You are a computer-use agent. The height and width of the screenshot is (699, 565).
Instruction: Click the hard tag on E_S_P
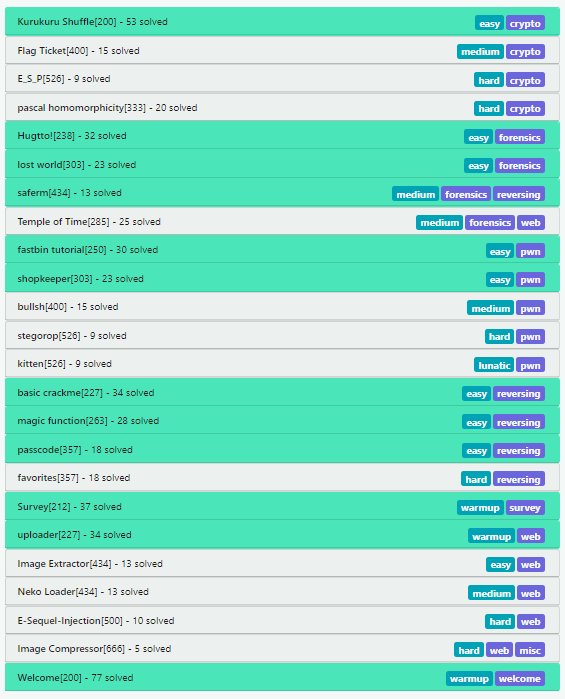(489, 80)
